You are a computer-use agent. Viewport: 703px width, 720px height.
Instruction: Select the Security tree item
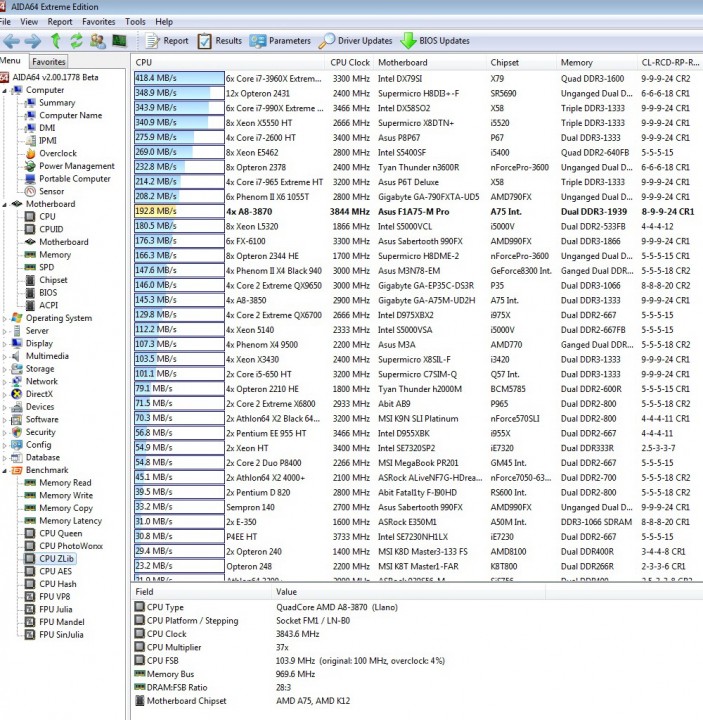(40, 432)
